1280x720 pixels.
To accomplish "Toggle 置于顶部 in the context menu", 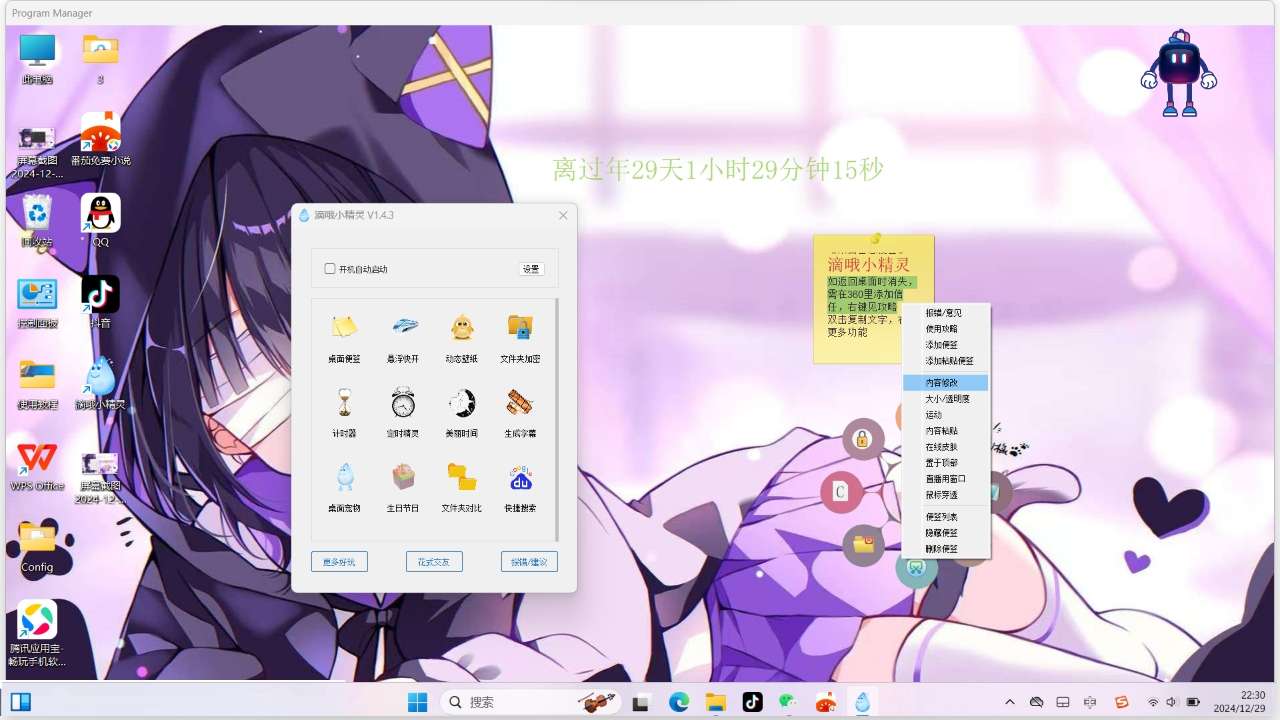I will click(946, 463).
